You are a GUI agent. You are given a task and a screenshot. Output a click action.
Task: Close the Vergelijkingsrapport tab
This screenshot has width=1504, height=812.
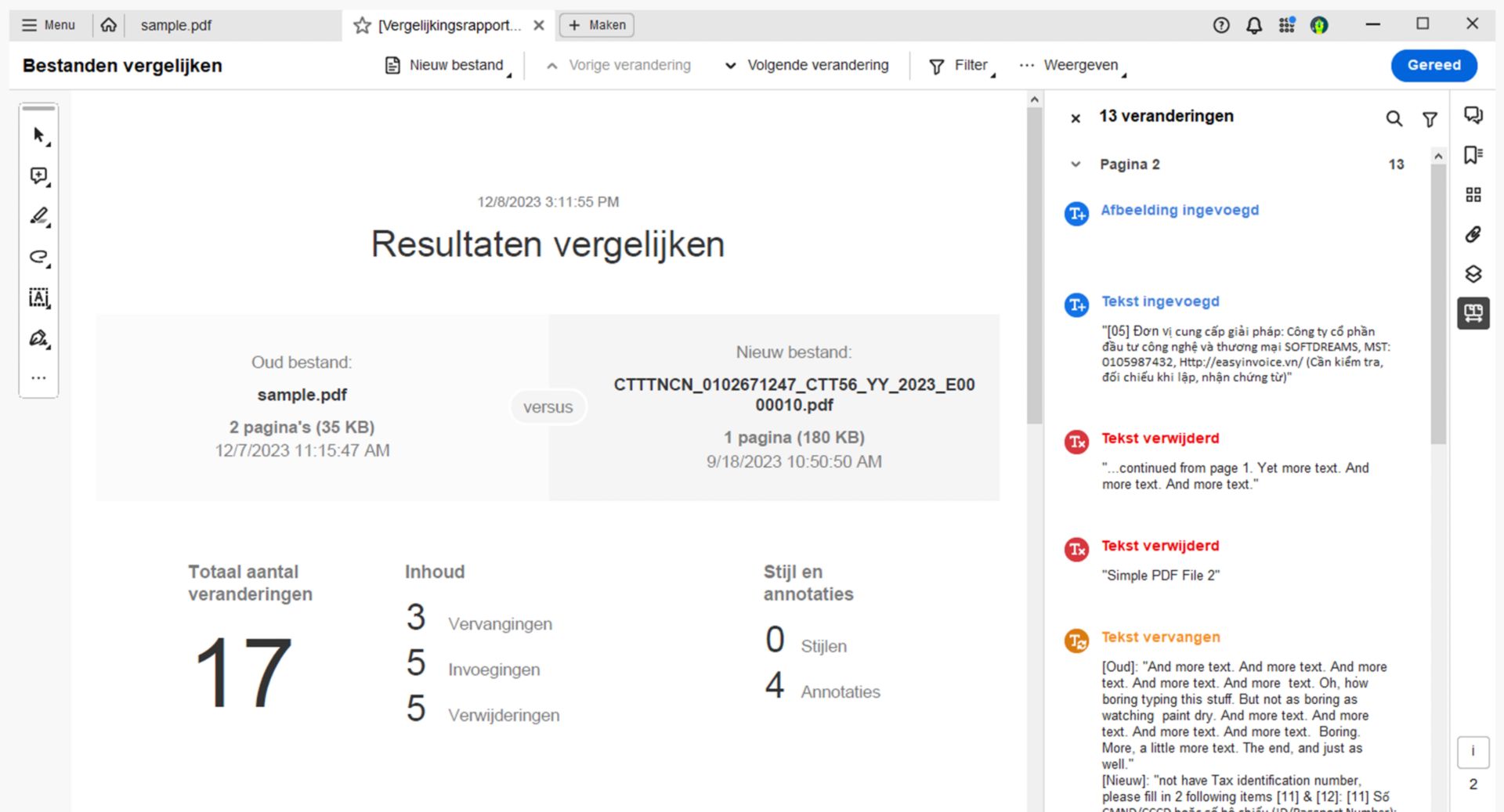tap(539, 25)
